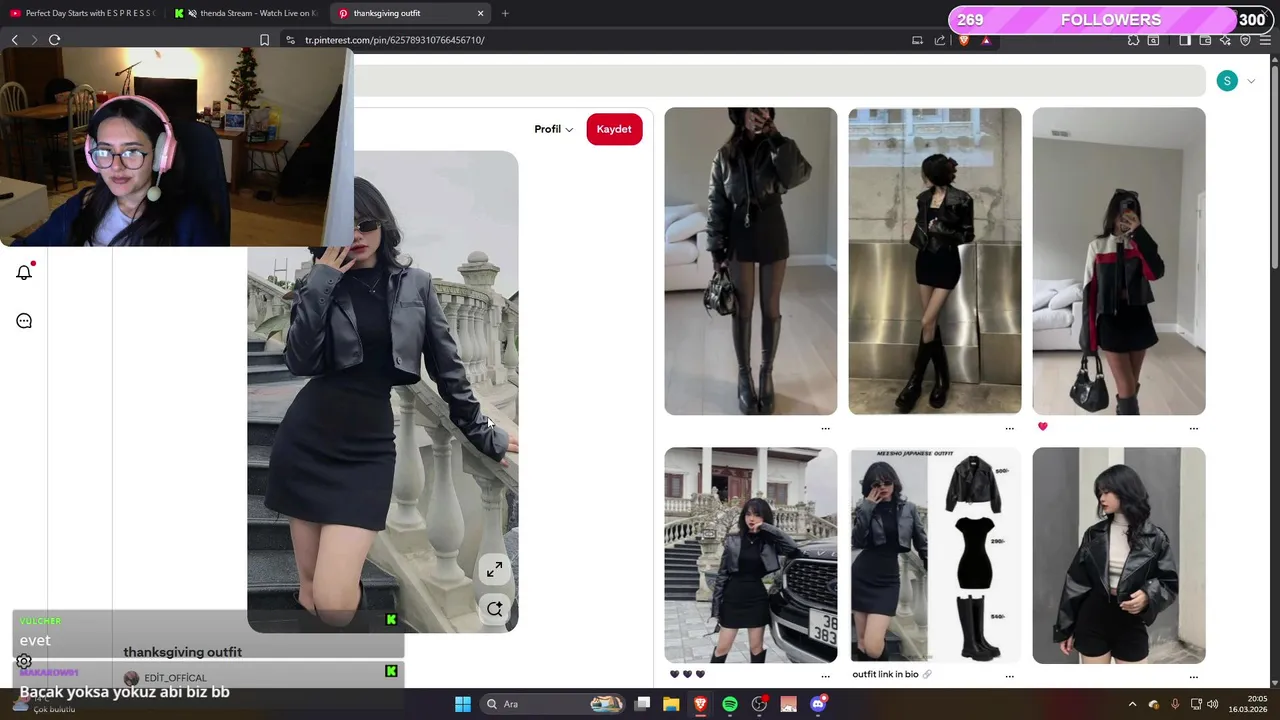Image resolution: width=1280 pixels, height=720 pixels.
Task: Reload the Pinterest page
Action: point(54,40)
